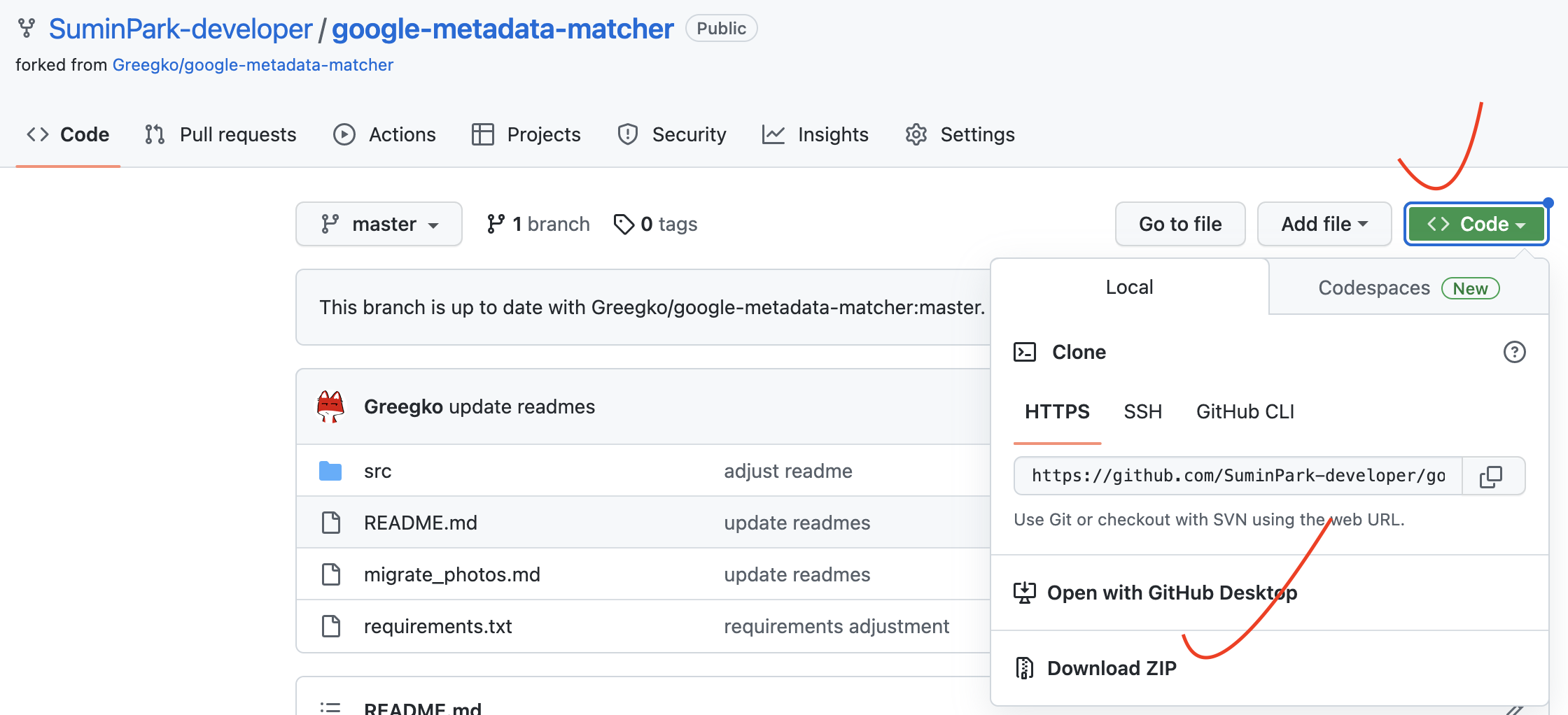Select the HTTPS clone option

pyautogui.click(x=1057, y=411)
